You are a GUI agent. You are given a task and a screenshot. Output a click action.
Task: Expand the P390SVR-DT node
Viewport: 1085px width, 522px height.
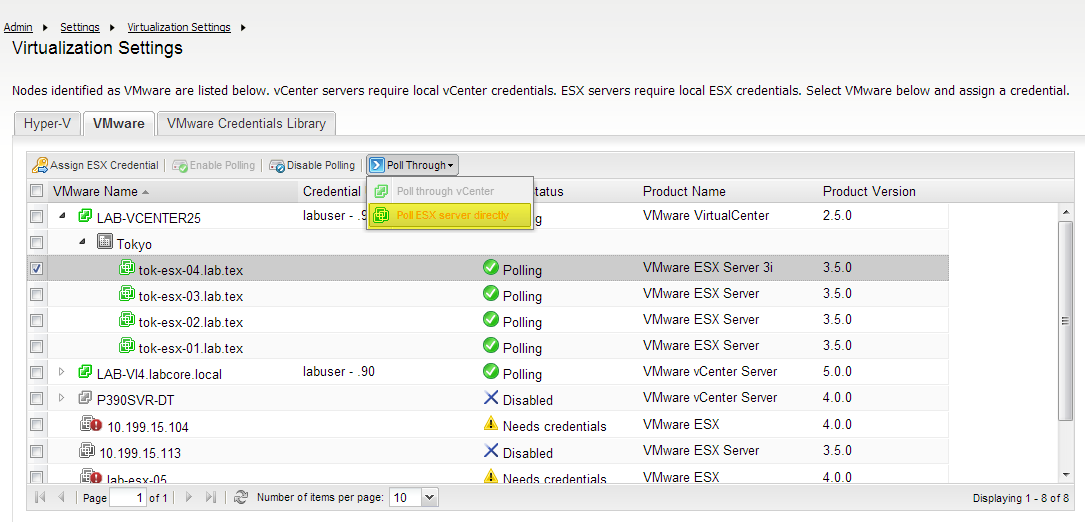tap(62, 397)
